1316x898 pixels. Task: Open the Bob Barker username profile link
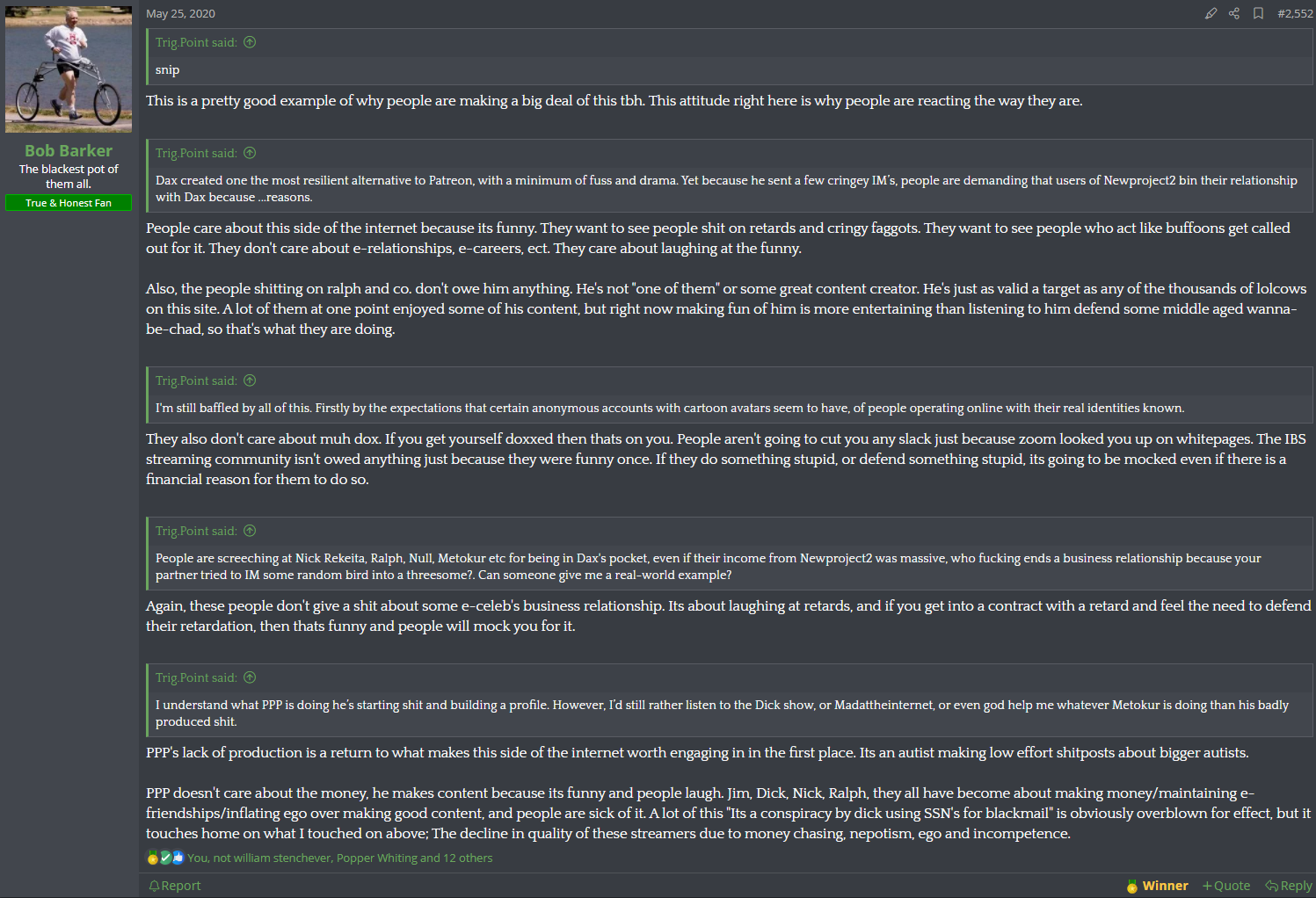pyautogui.click(x=69, y=151)
